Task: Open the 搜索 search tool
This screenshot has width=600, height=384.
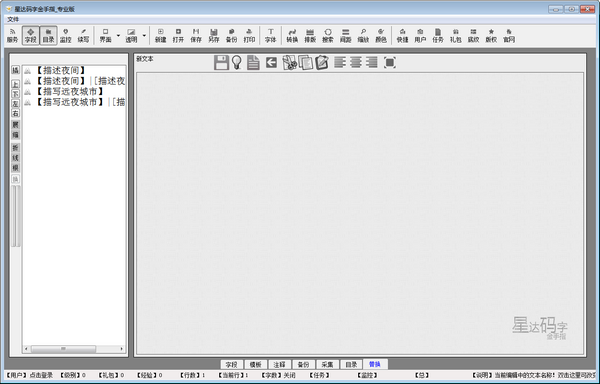Action: (328, 36)
